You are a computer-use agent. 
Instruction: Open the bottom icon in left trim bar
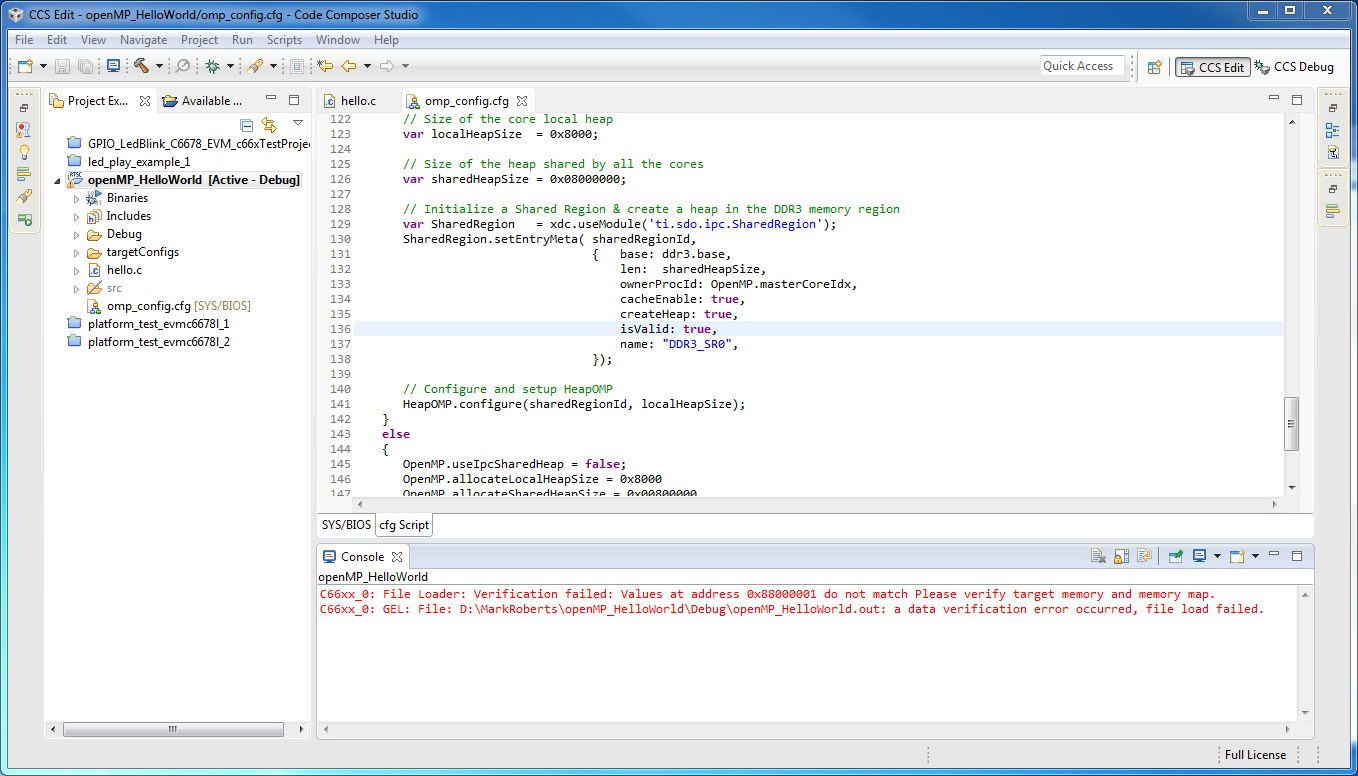pyautogui.click(x=24, y=218)
